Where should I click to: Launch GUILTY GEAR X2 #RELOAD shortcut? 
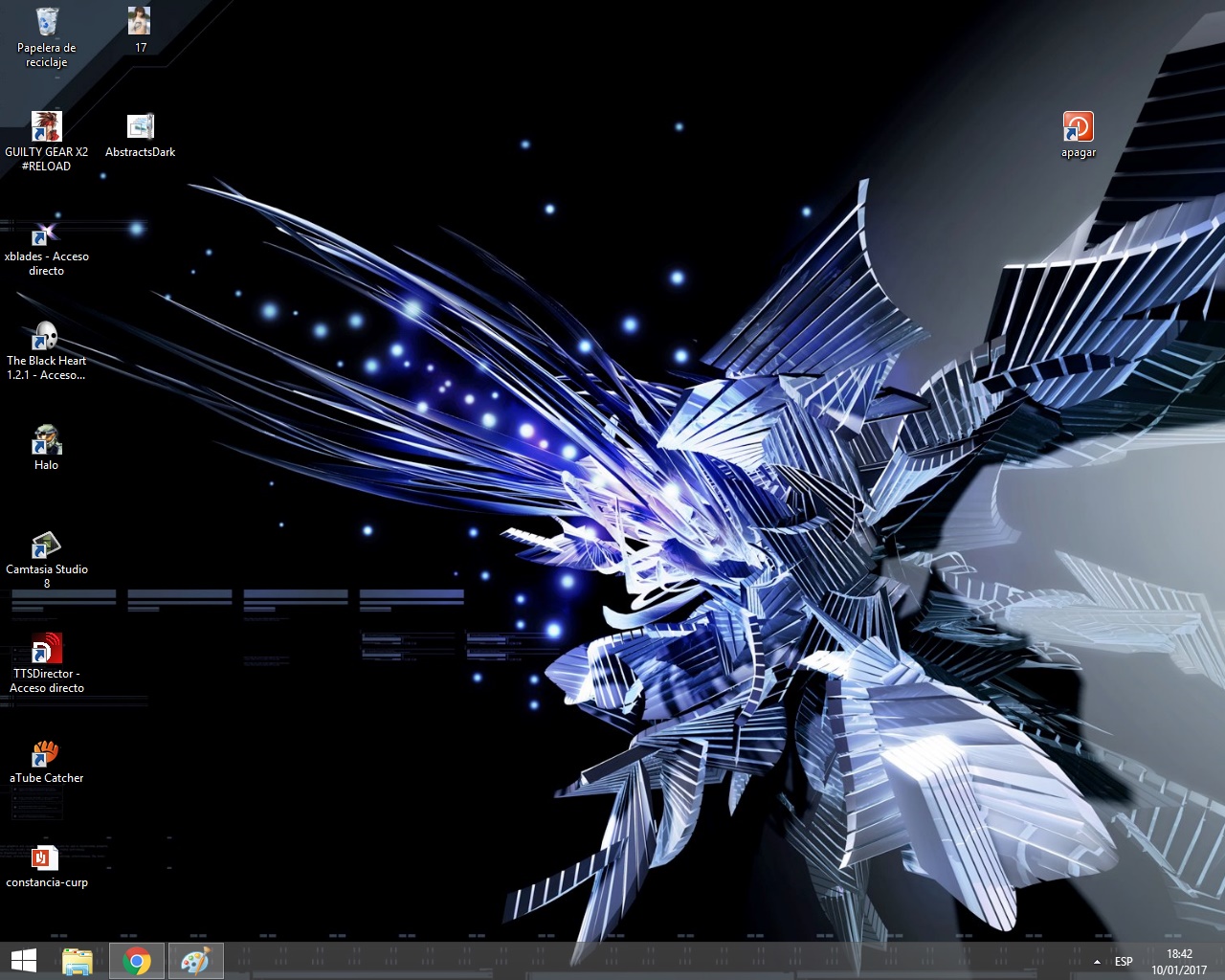point(46,126)
